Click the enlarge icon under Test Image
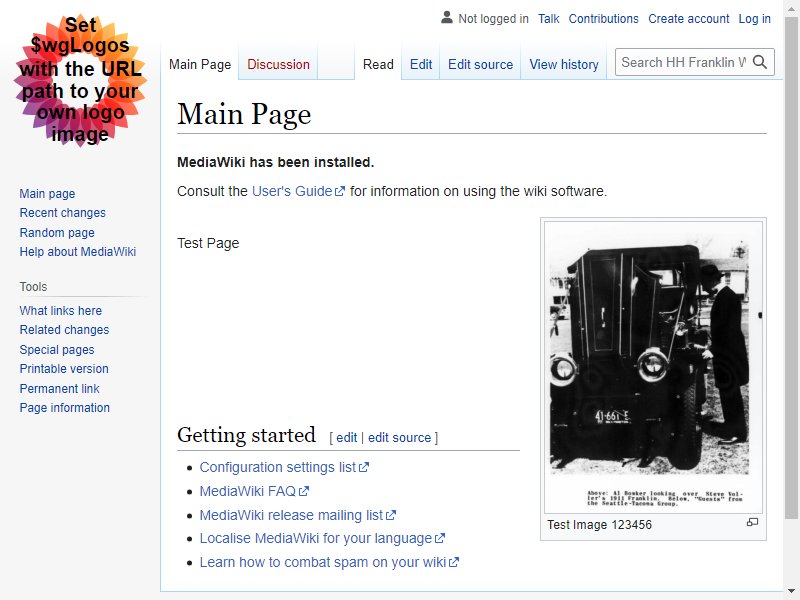Viewport: 800px width, 600px height. pos(752,522)
